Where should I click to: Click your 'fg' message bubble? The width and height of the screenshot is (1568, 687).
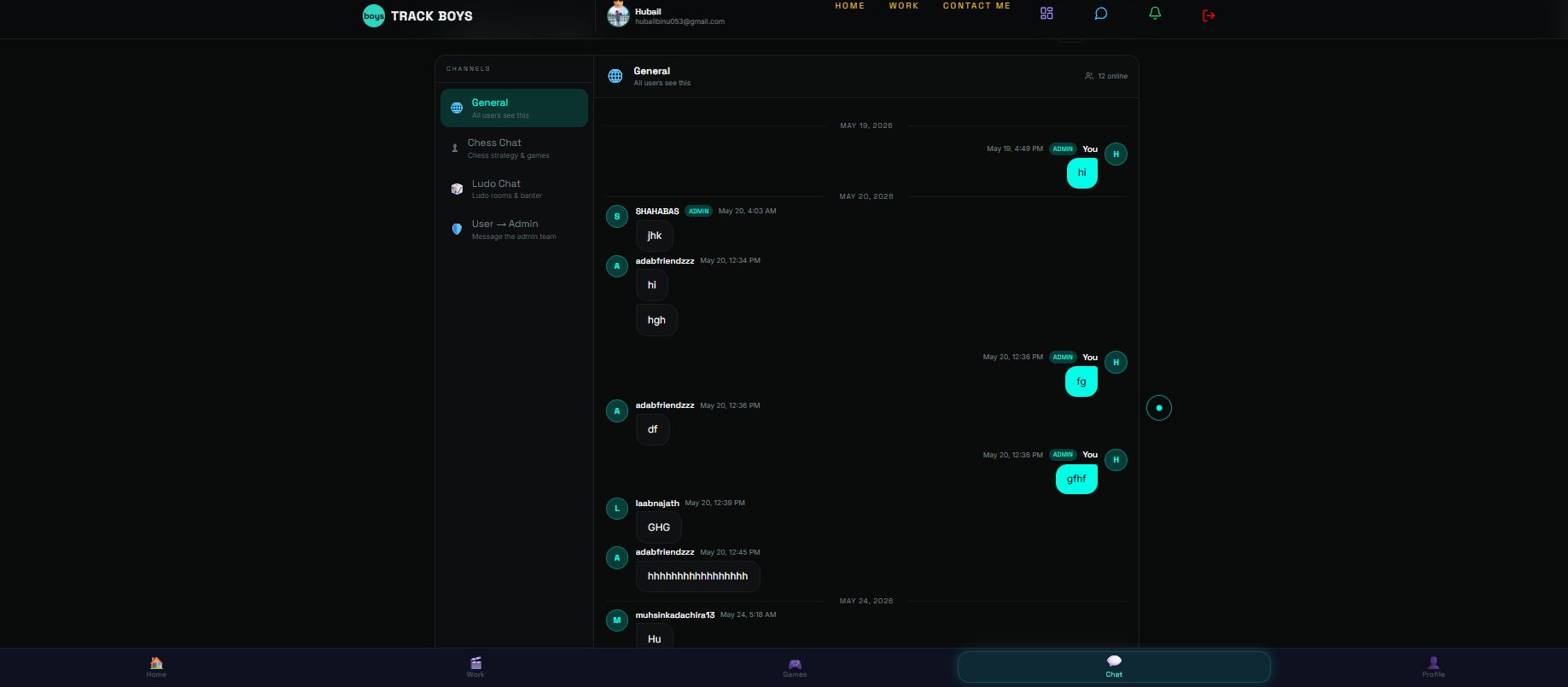[x=1081, y=381]
